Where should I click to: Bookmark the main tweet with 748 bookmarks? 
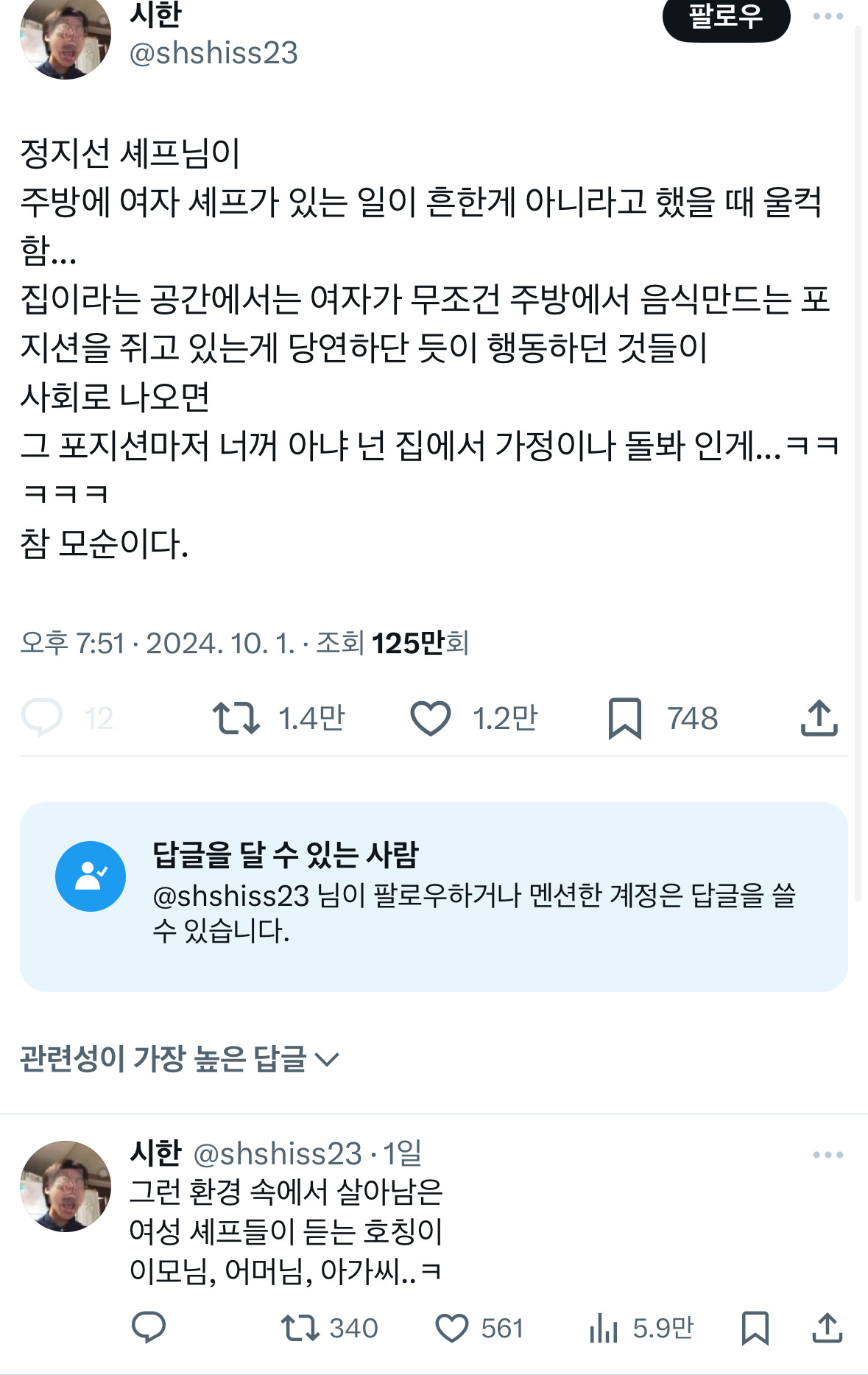(625, 718)
